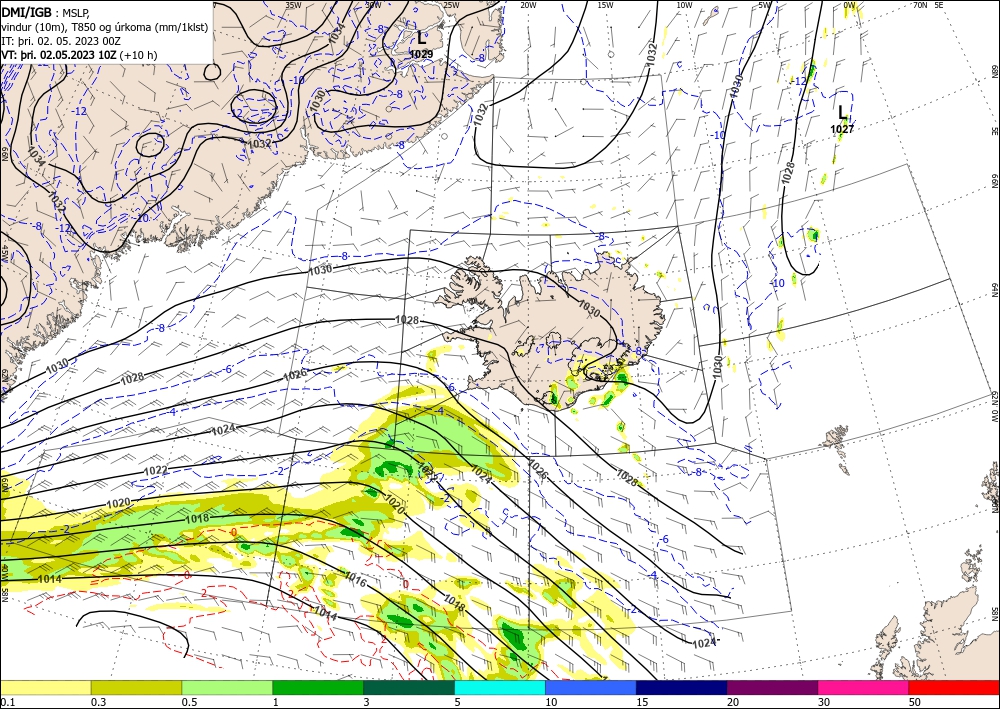
Task: Click the '70N' latitude label
Action: click(920, 5)
